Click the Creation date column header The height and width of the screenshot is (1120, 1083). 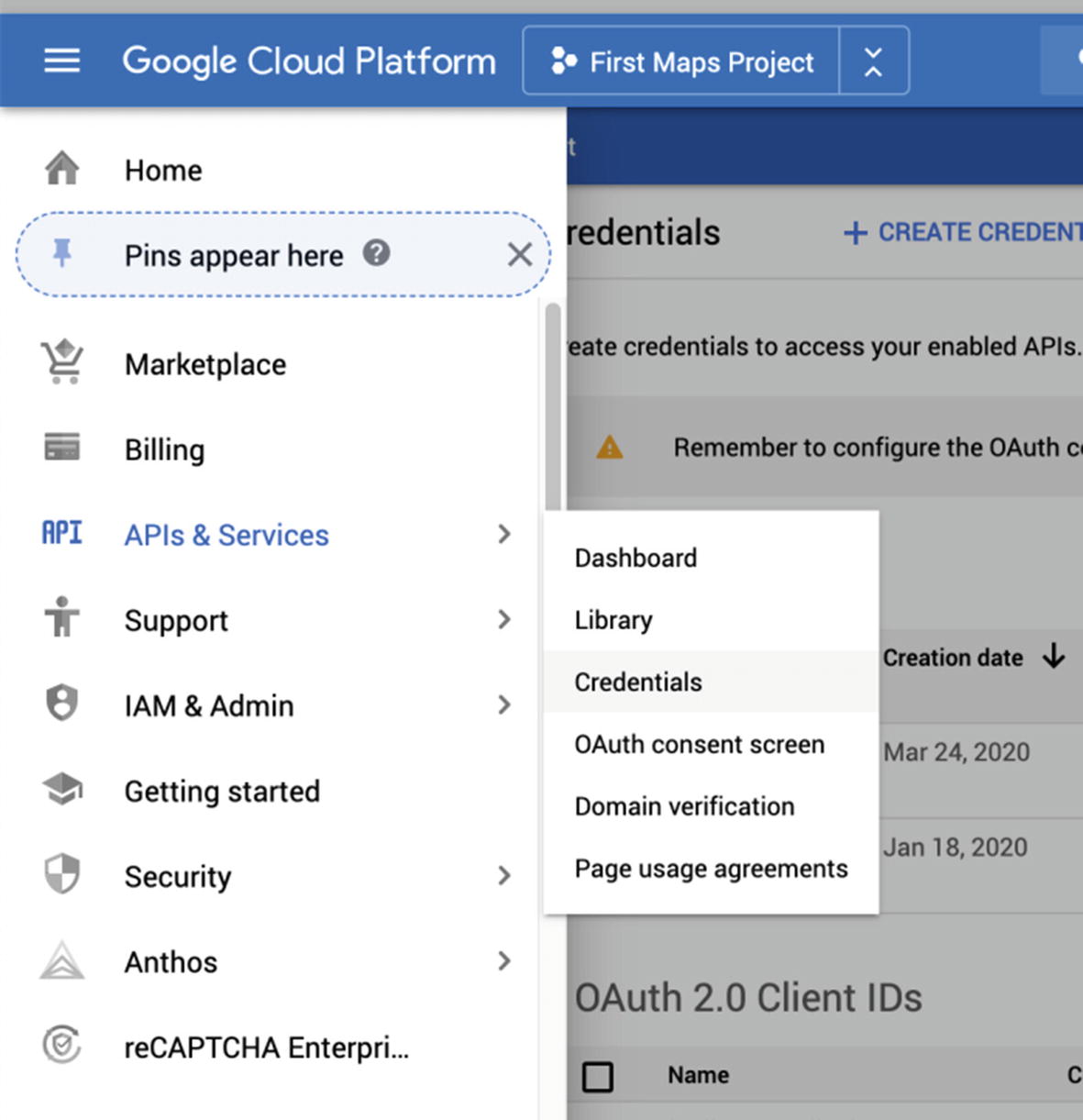953,658
